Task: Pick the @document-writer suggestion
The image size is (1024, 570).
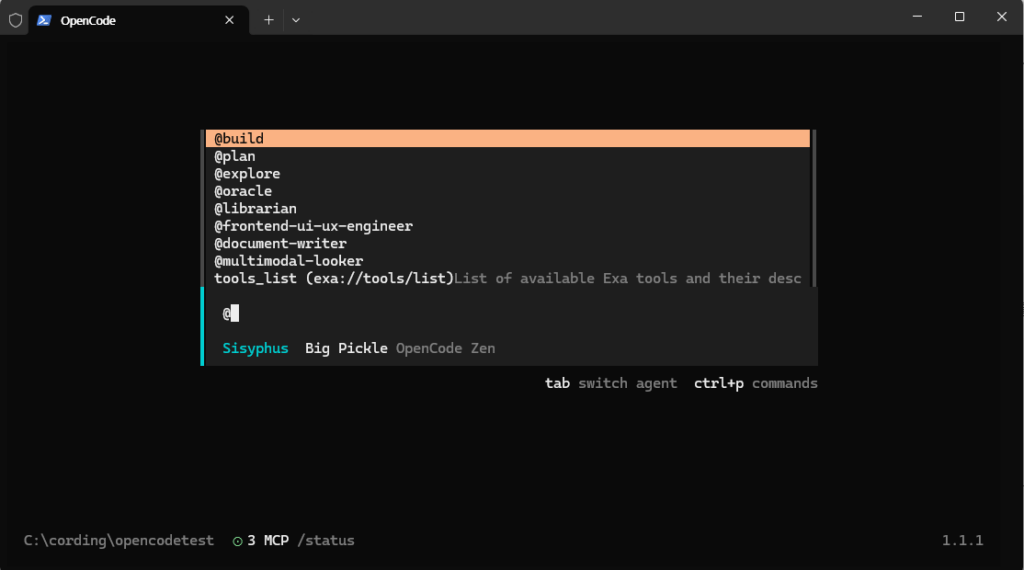Action: [280, 244]
